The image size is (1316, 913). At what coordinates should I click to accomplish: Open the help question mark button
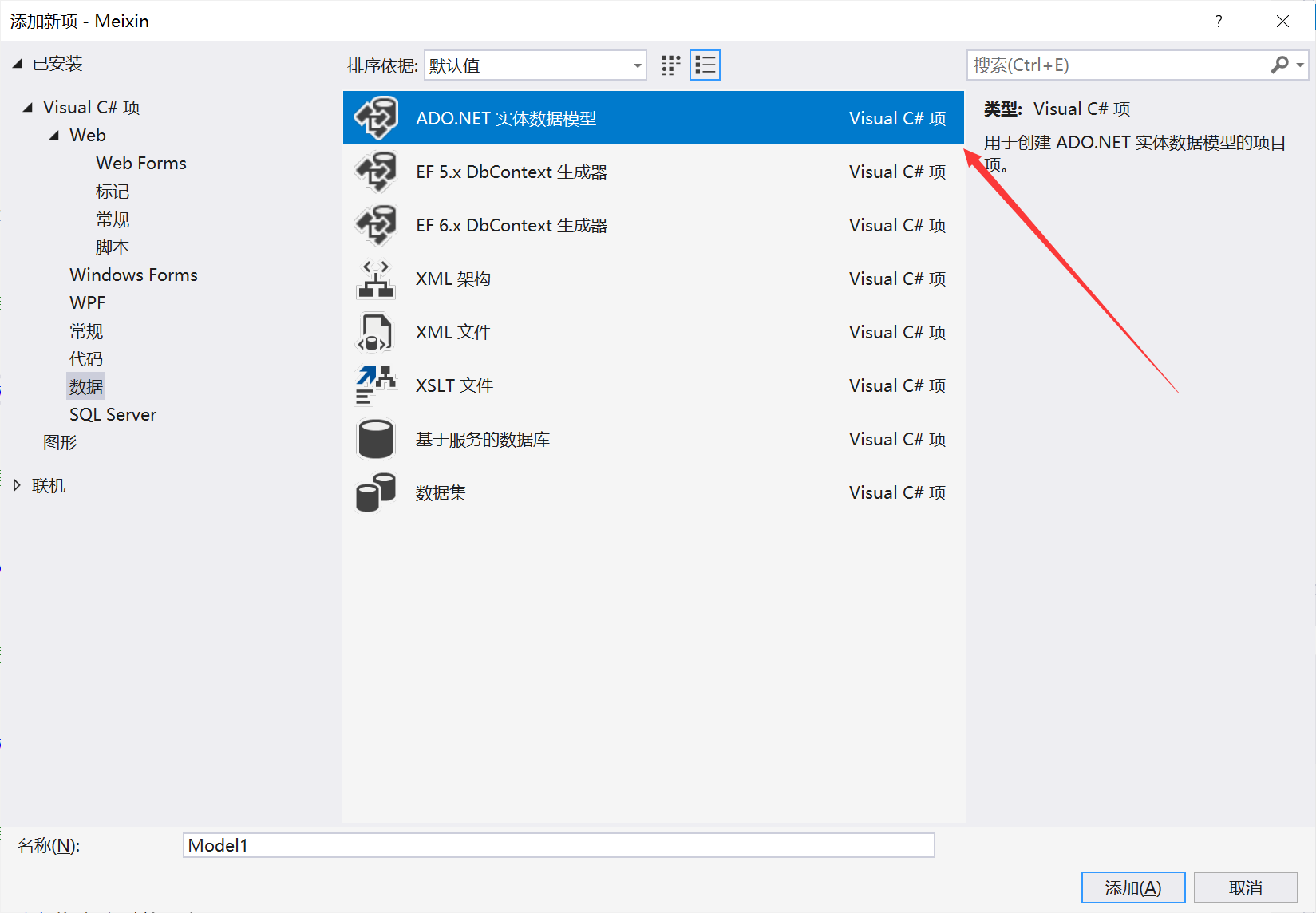point(1219,22)
